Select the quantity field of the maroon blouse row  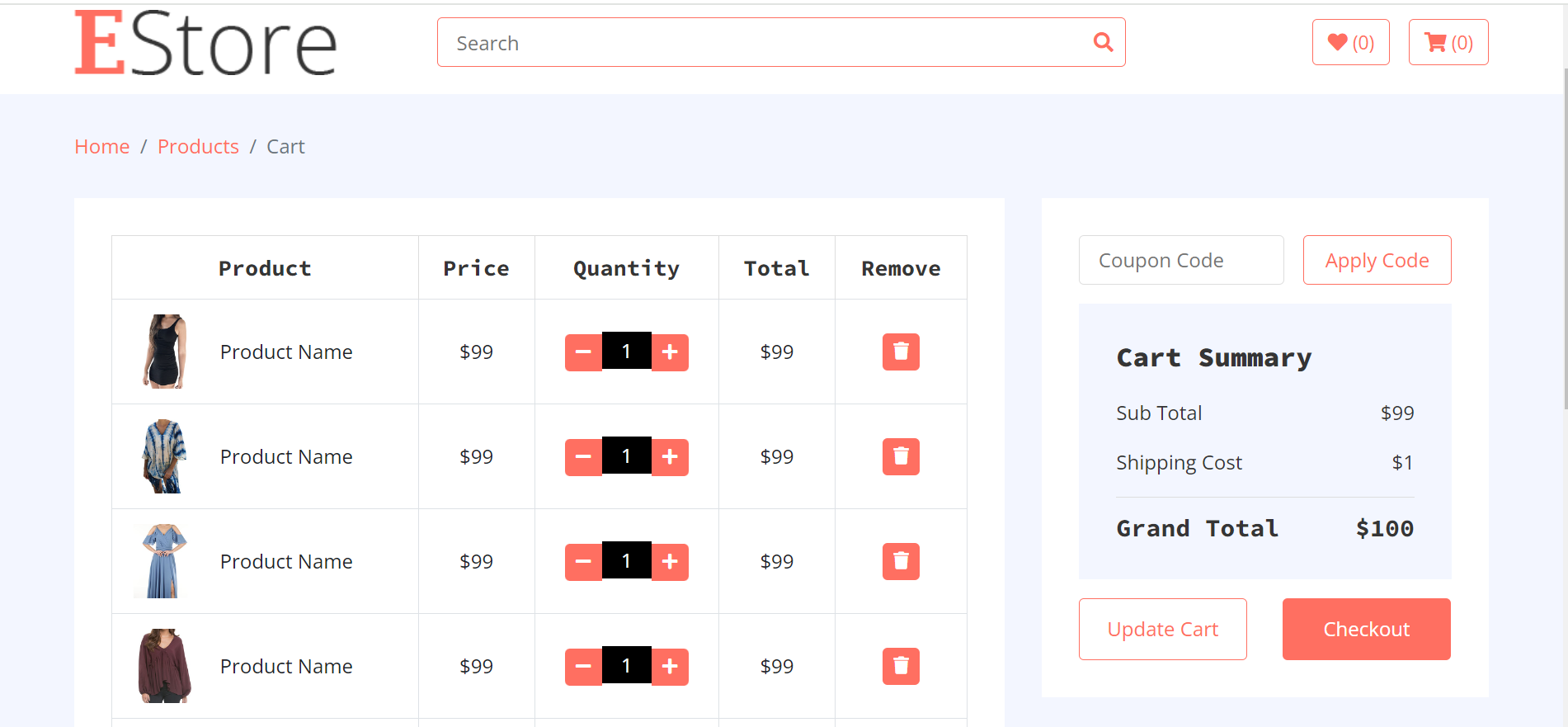point(627,665)
